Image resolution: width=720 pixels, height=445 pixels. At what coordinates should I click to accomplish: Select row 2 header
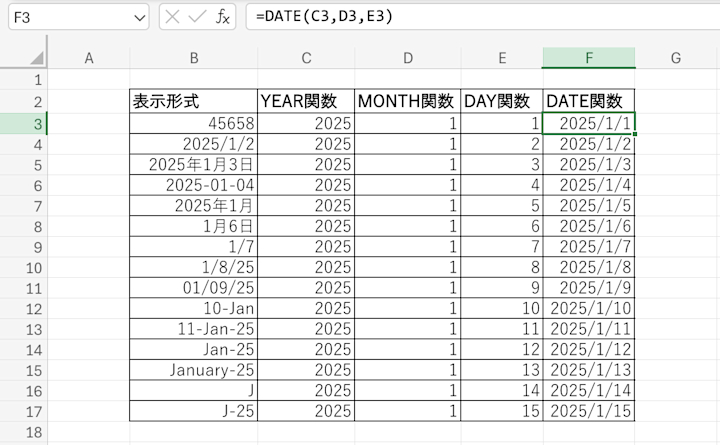[23, 101]
